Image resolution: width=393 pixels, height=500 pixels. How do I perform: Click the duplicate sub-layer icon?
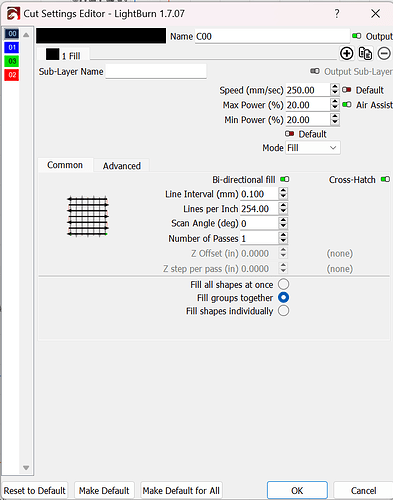[365, 53]
